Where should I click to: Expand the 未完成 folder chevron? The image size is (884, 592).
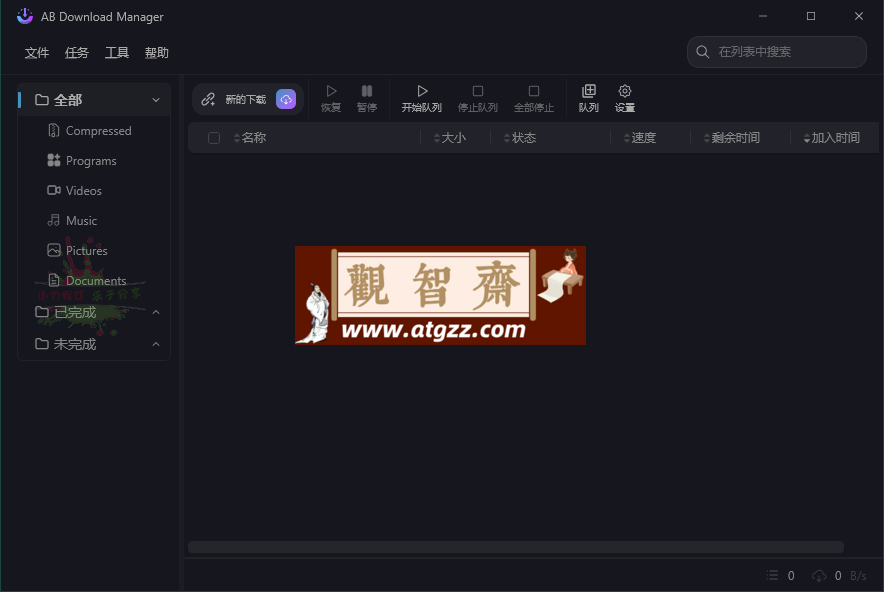click(156, 344)
